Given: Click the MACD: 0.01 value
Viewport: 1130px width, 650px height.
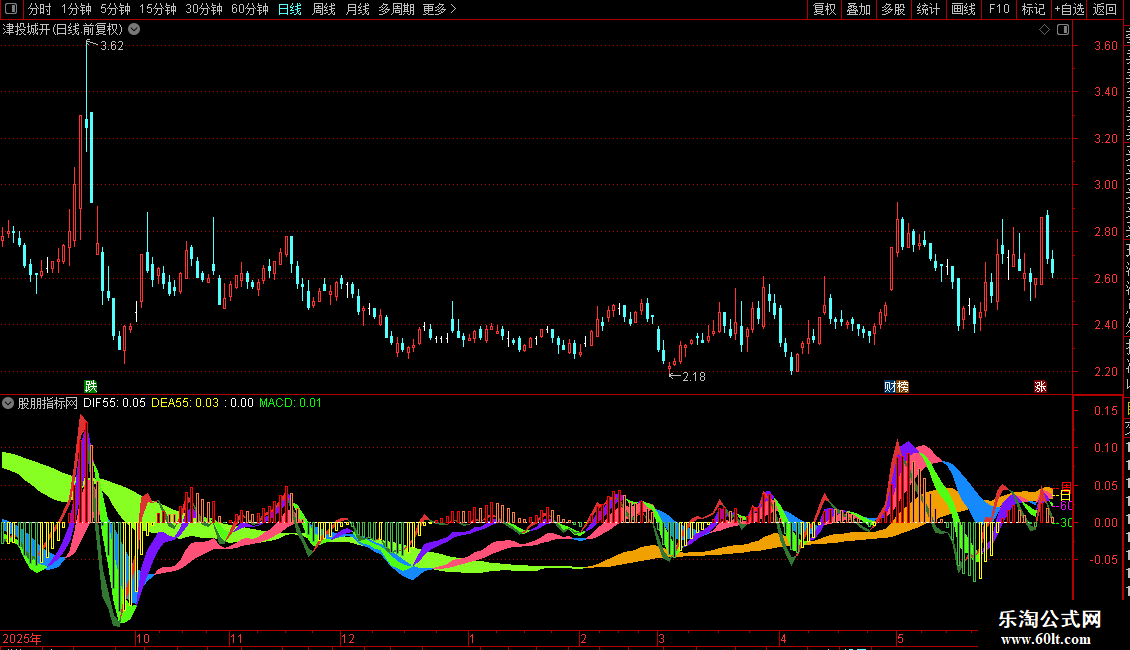Looking at the screenshot, I should [x=290, y=403].
